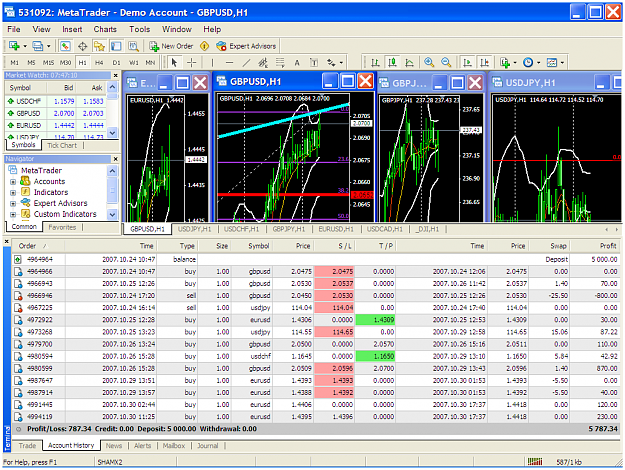Expand the Custom Indicators tree node

13,214
